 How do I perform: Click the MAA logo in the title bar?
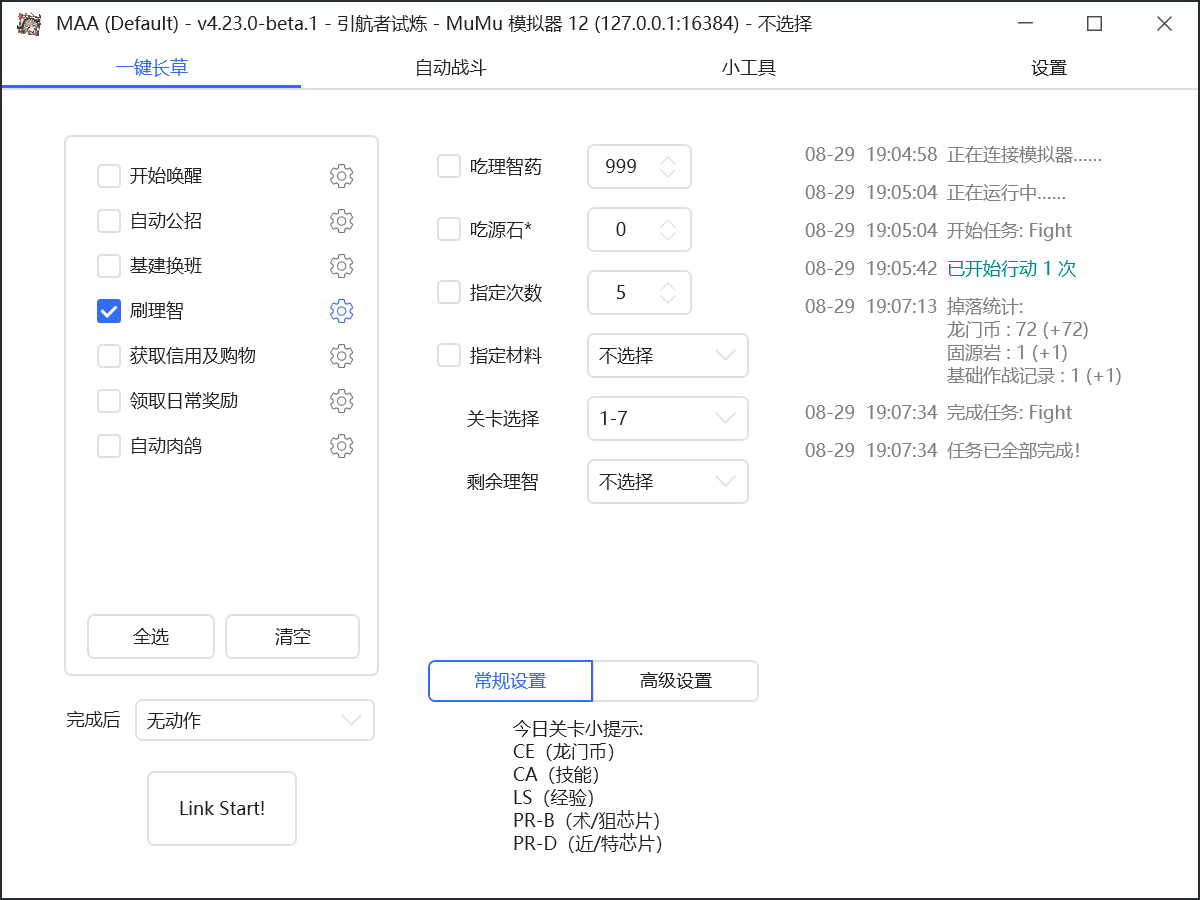pos(29,22)
